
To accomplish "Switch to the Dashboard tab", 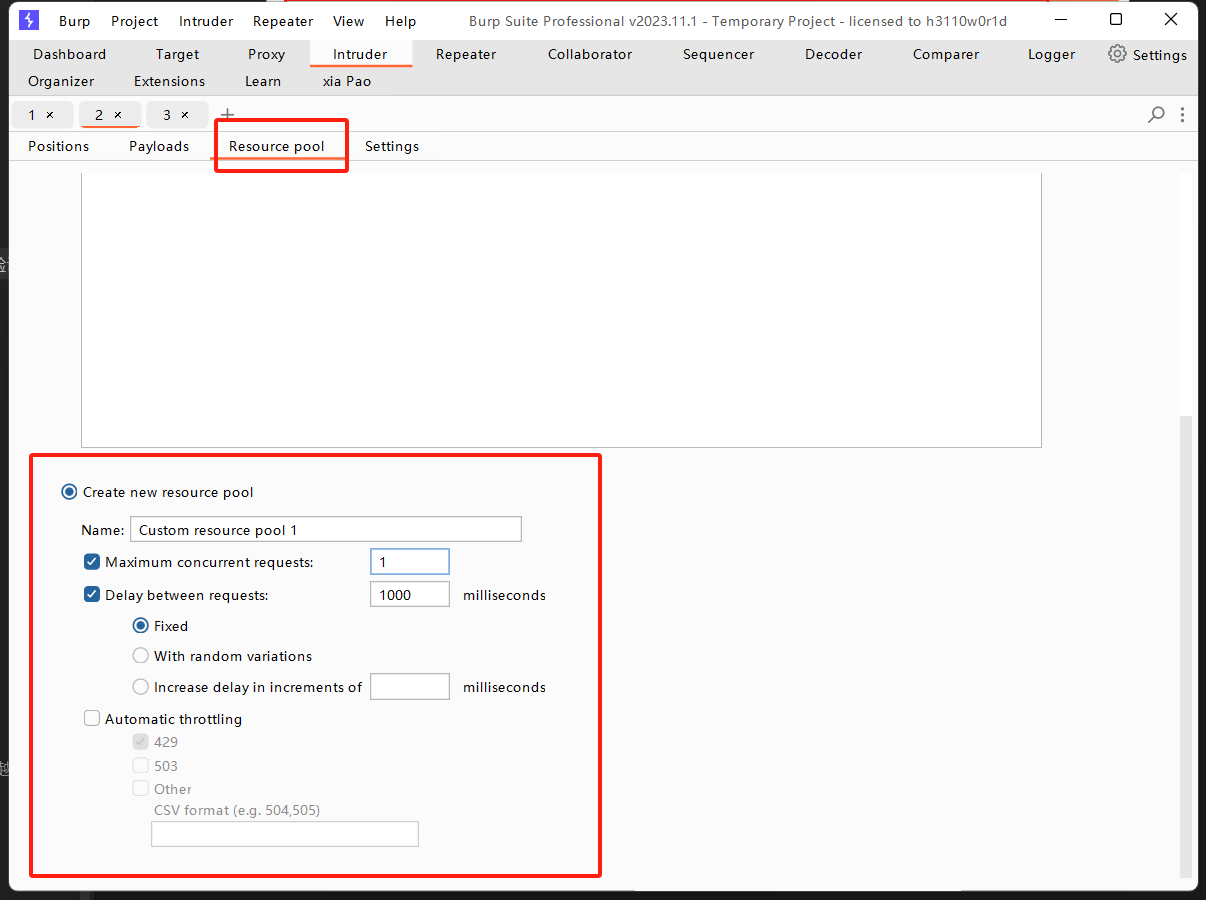I will (70, 54).
